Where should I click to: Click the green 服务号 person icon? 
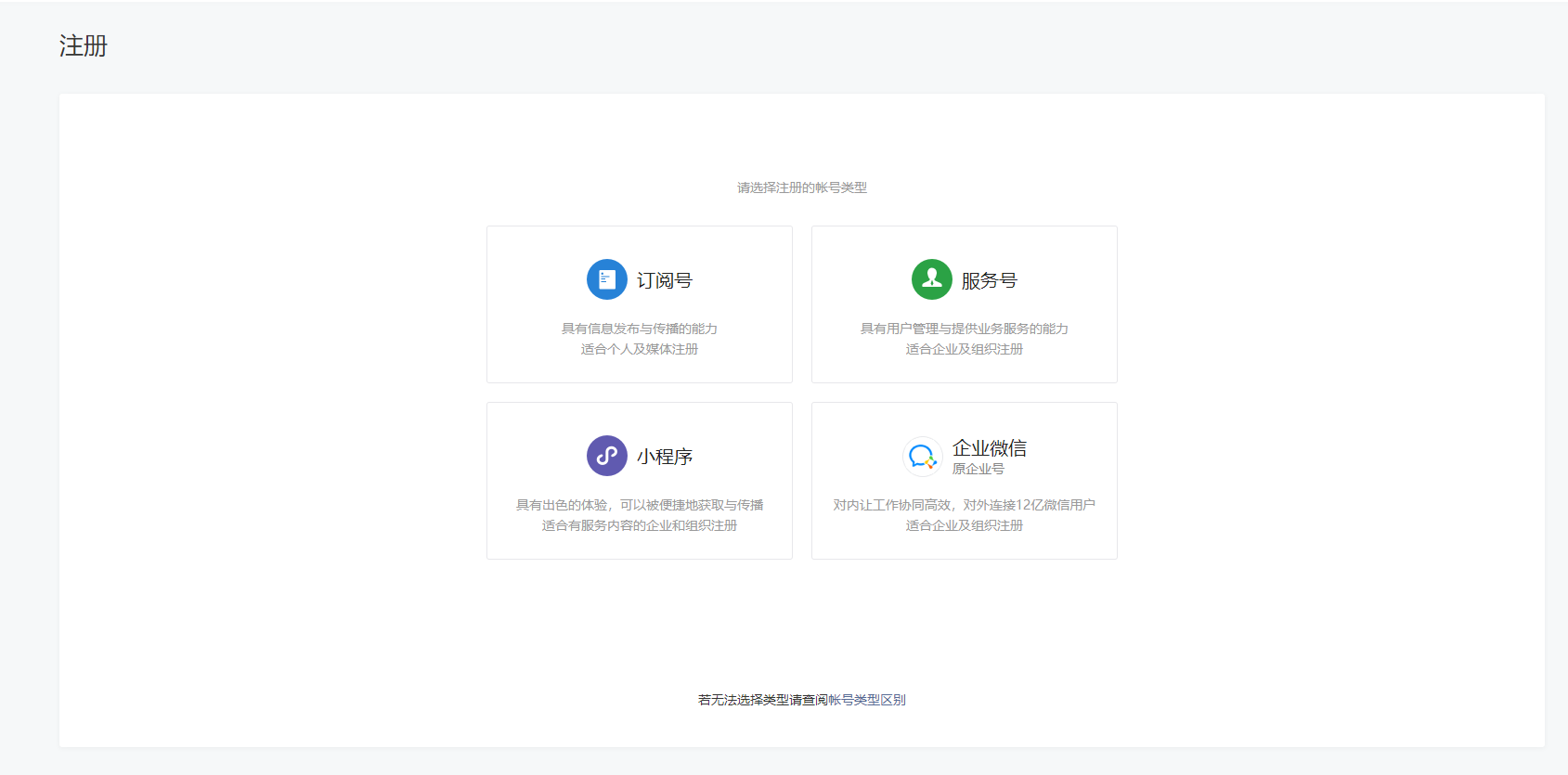click(x=932, y=279)
